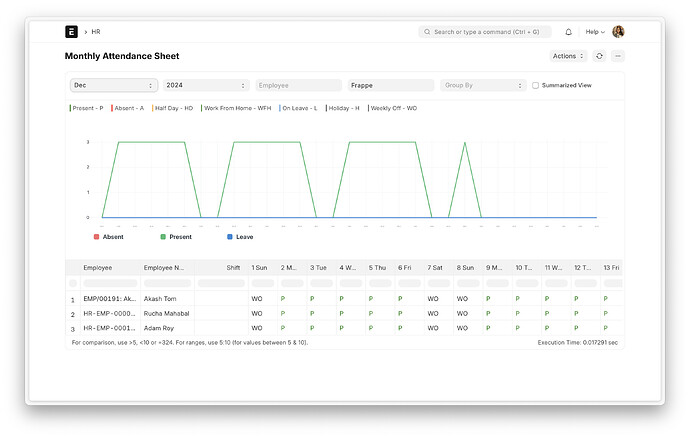Image resolution: width=690 pixels, height=438 pixels.
Task: Open the notifications bell
Action: tap(568, 32)
